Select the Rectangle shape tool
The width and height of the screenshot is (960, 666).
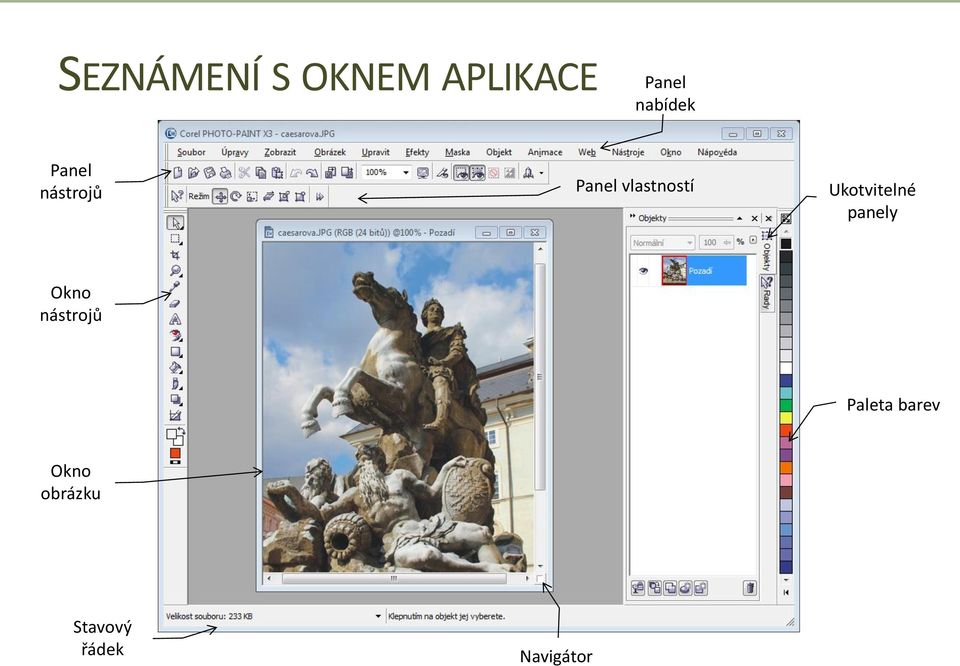pyautogui.click(x=176, y=352)
